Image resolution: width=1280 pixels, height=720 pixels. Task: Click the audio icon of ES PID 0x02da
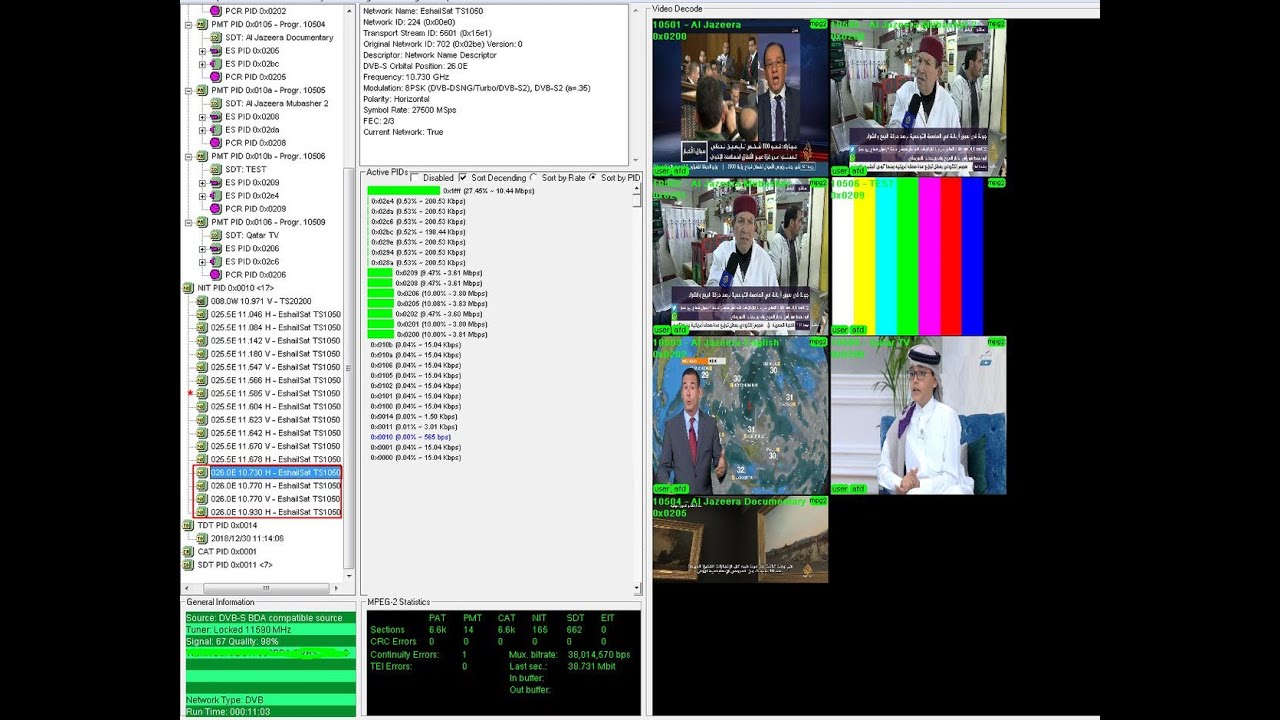pyautogui.click(x=215, y=129)
